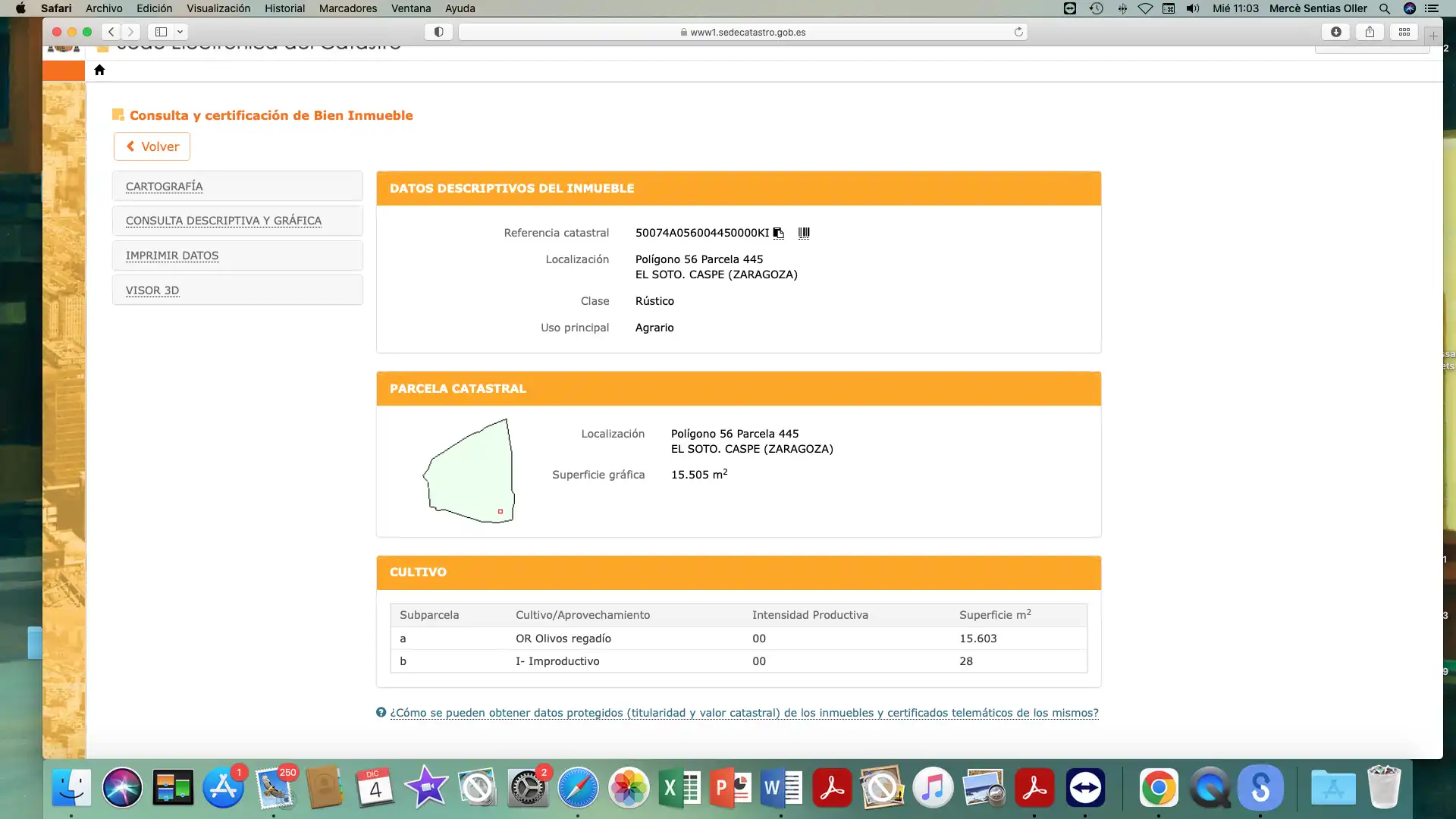Open System Preferences from the Dock
The width and height of the screenshot is (1456, 819).
[528, 788]
